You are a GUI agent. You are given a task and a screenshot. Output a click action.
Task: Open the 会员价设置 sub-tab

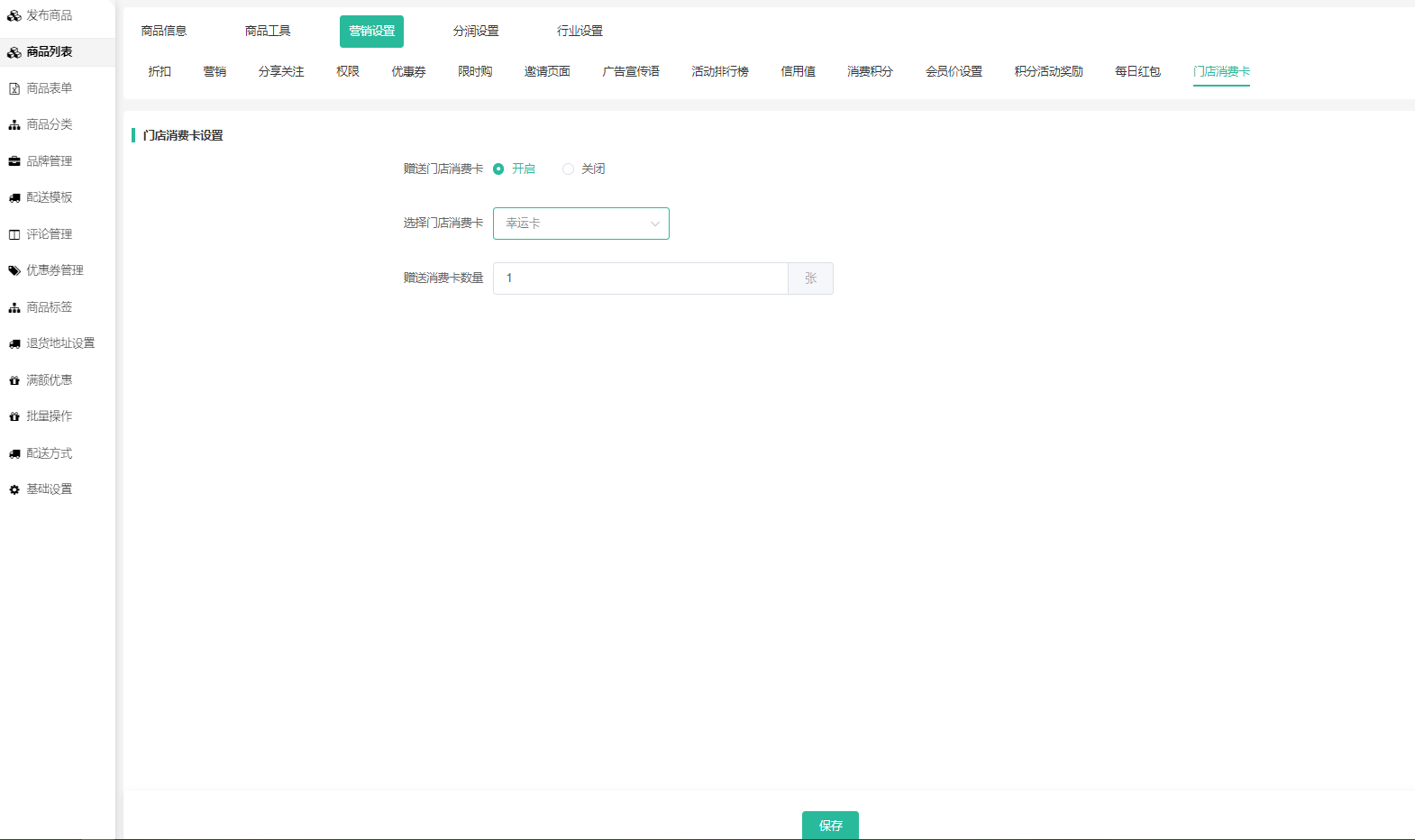click(x=954, y=71)
